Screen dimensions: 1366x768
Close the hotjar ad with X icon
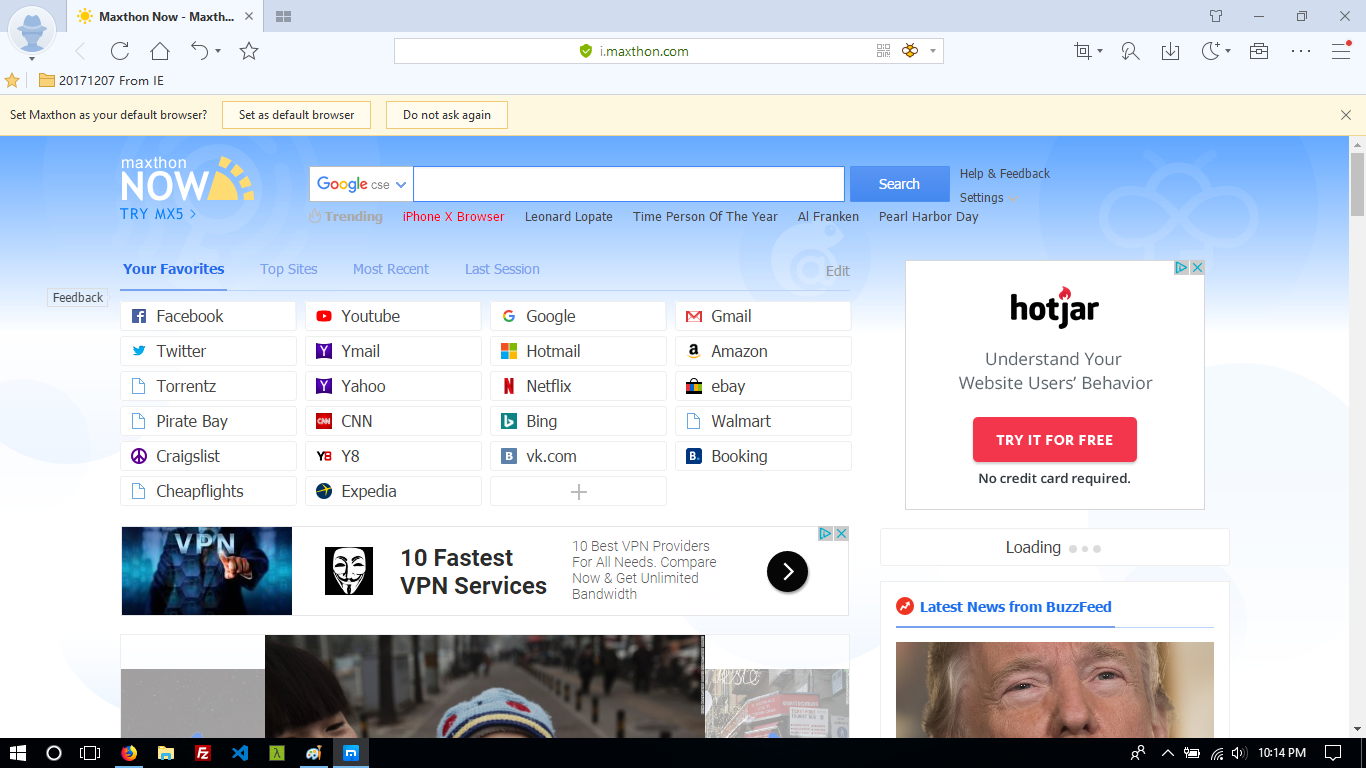click(1197, 268)
